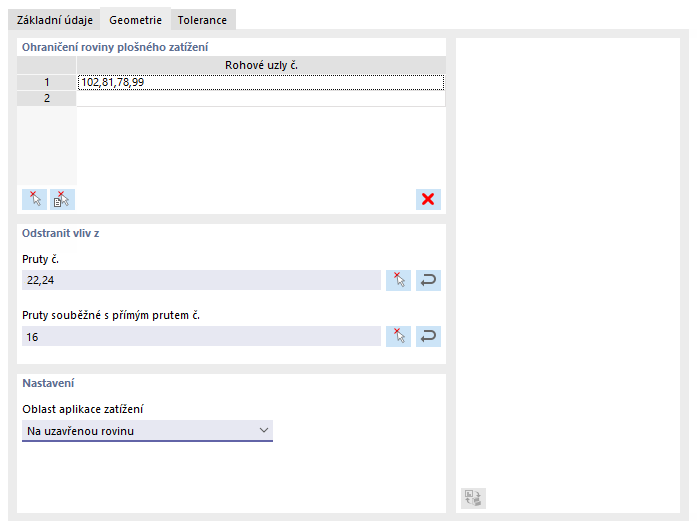
Task: Open the Geometrie tab
Action: [136, 20]
